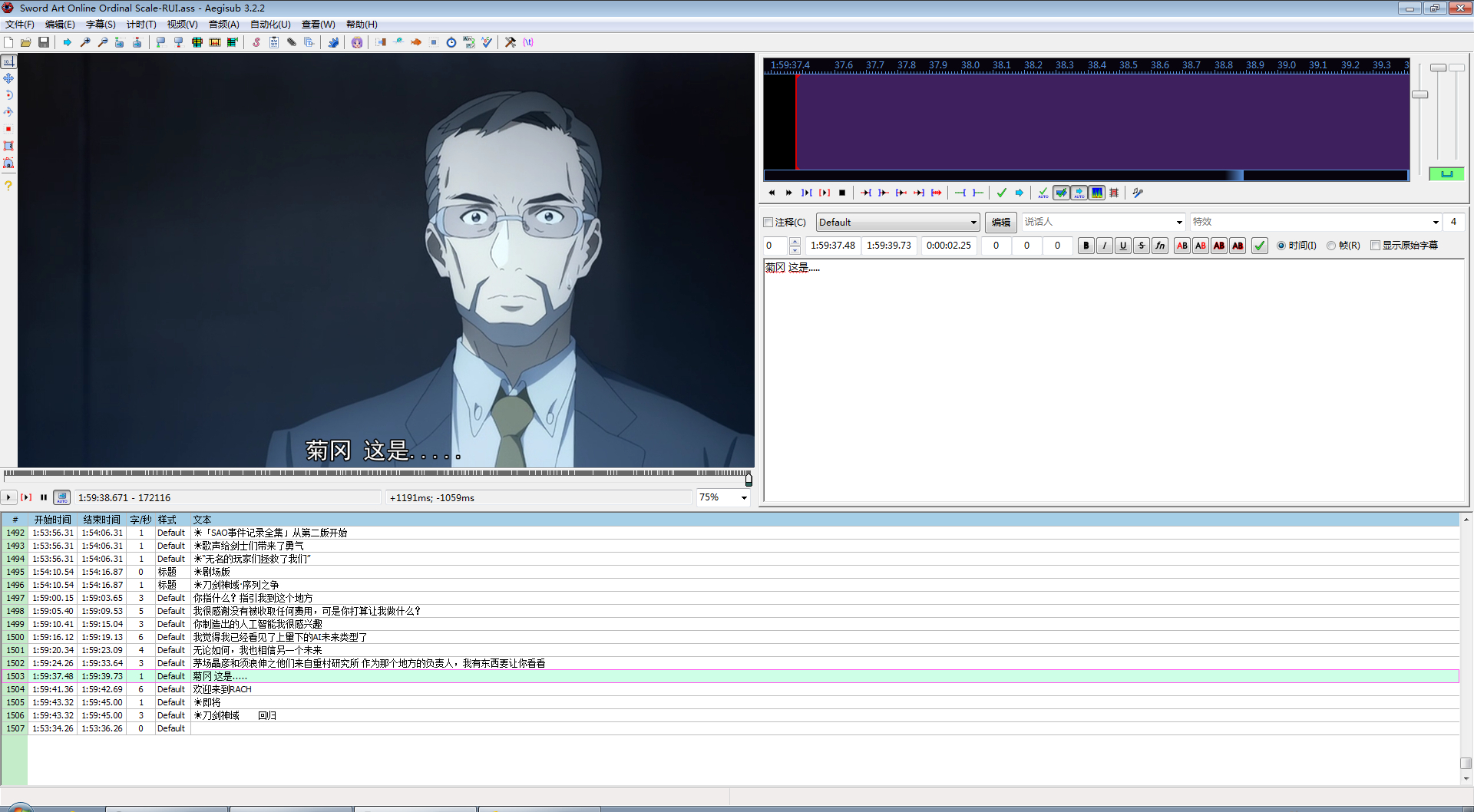The width and height of the screenshot is (1474, 812).
Task: Decrease layer number with the down stepper
Action: (795, 250)
